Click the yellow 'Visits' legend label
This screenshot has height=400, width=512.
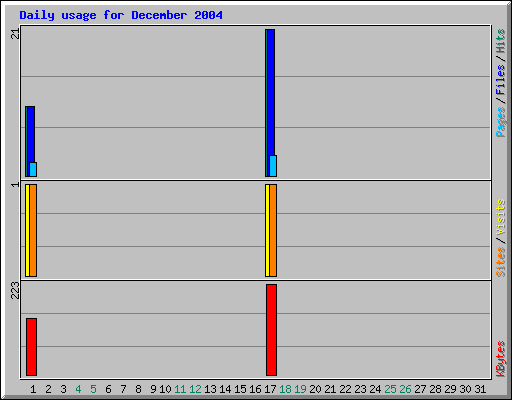coord(500,218)
